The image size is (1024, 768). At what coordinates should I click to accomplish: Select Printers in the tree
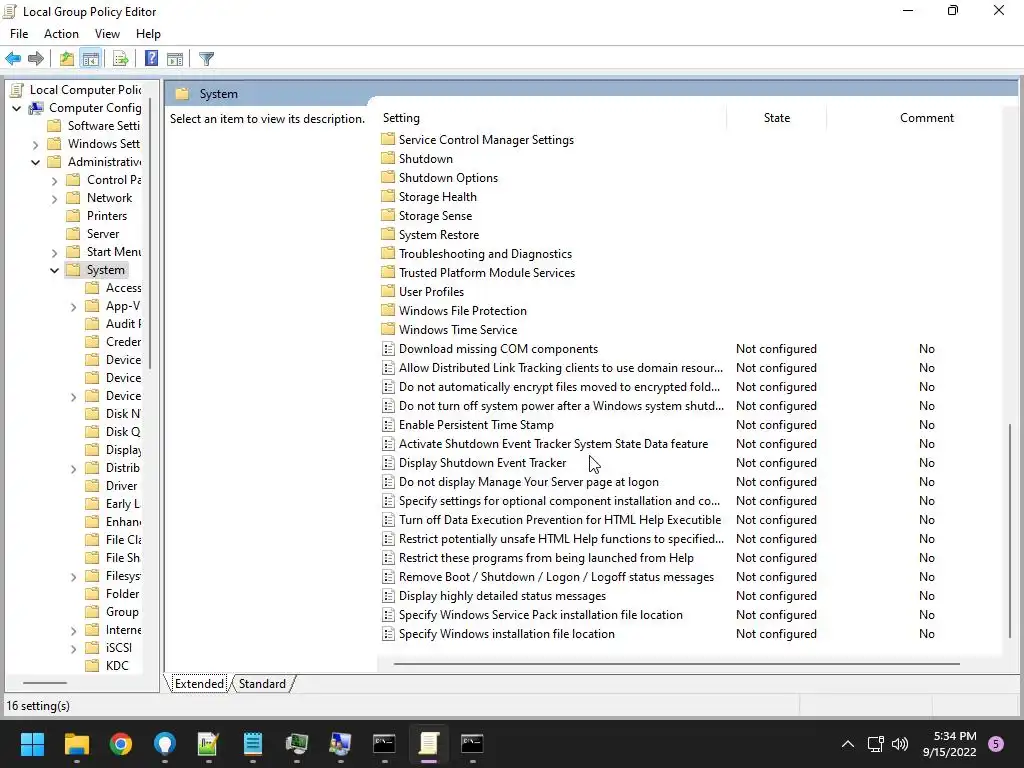click(x=106, y=216)
